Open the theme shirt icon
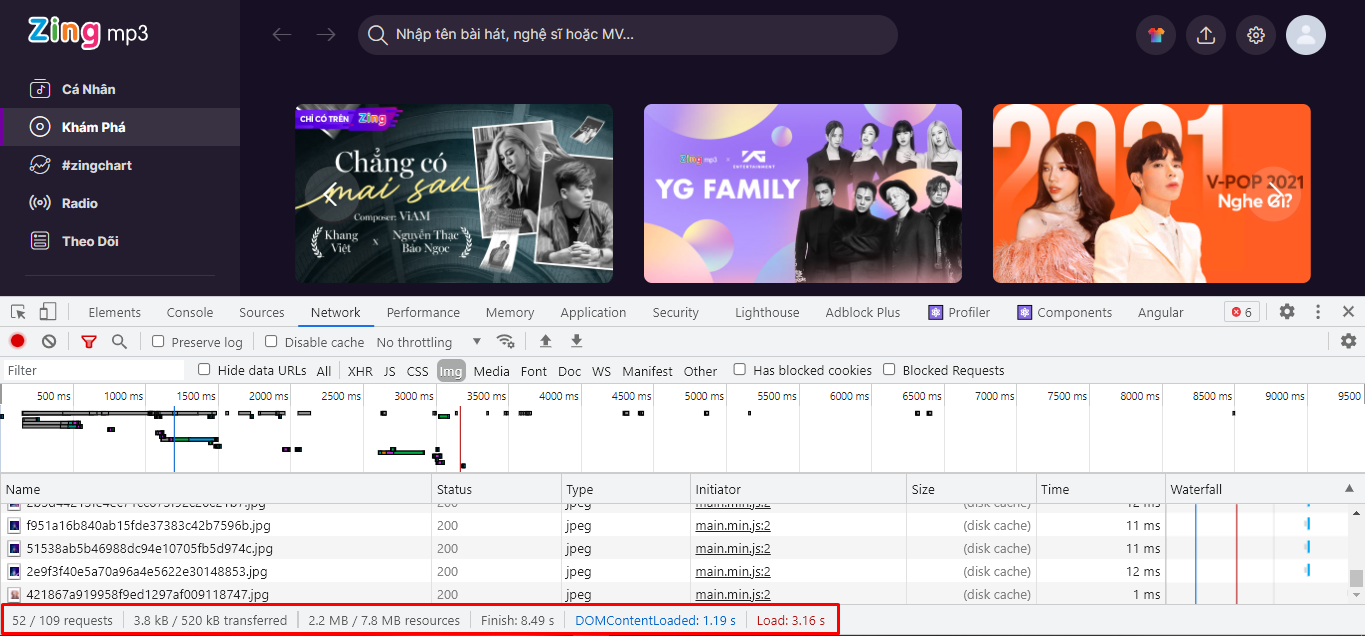Screen dimensions: 1365x636 1156,35
